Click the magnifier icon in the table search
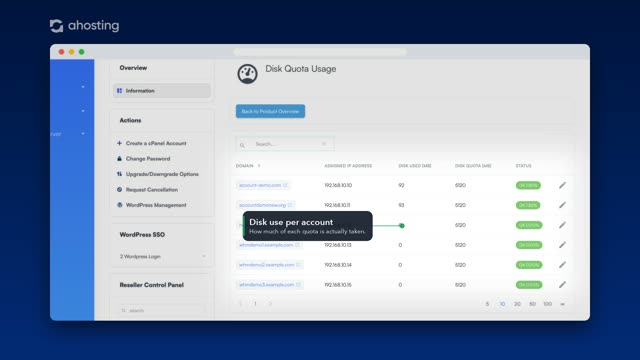Screen dimensions: 640x360 [242, 145]
